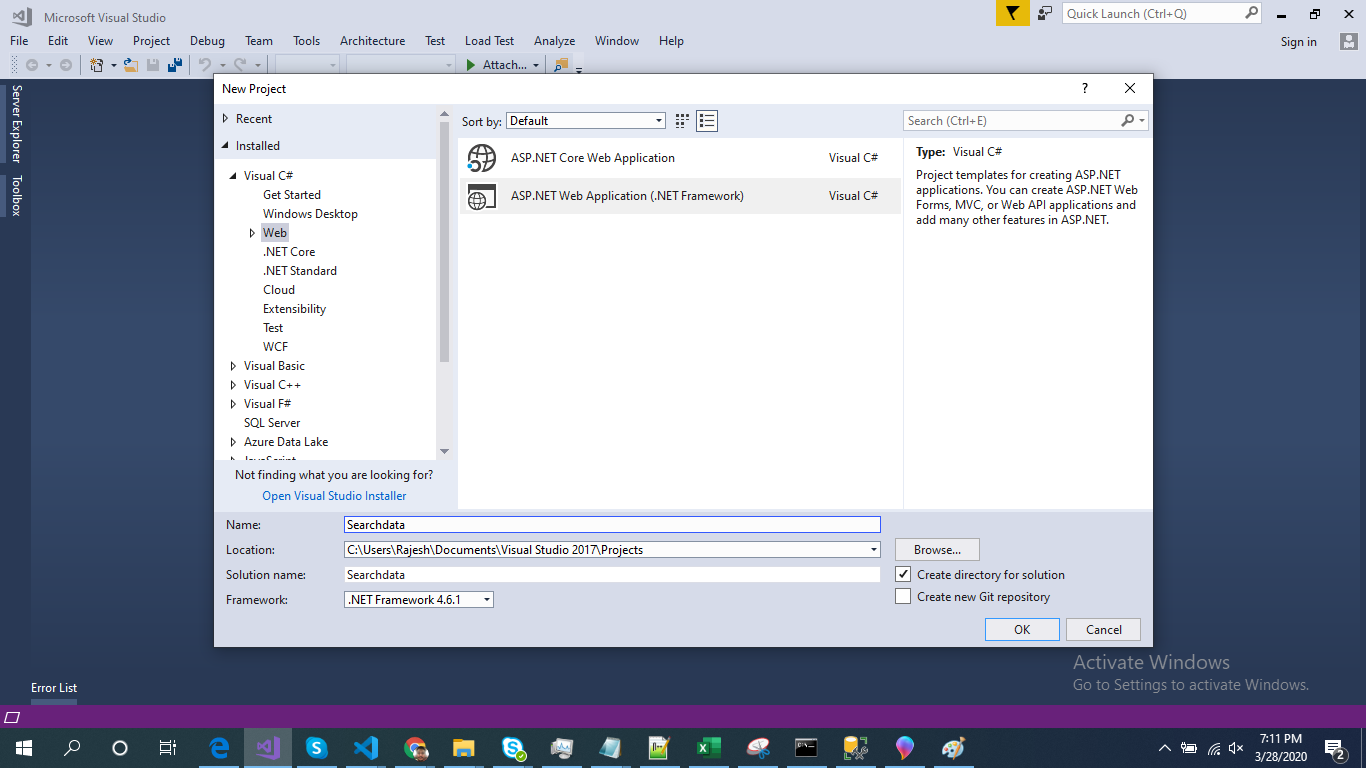This screenshot has width=1366, height=768.
Task: Open the Framework version dropdown
Action: (418, 600)
